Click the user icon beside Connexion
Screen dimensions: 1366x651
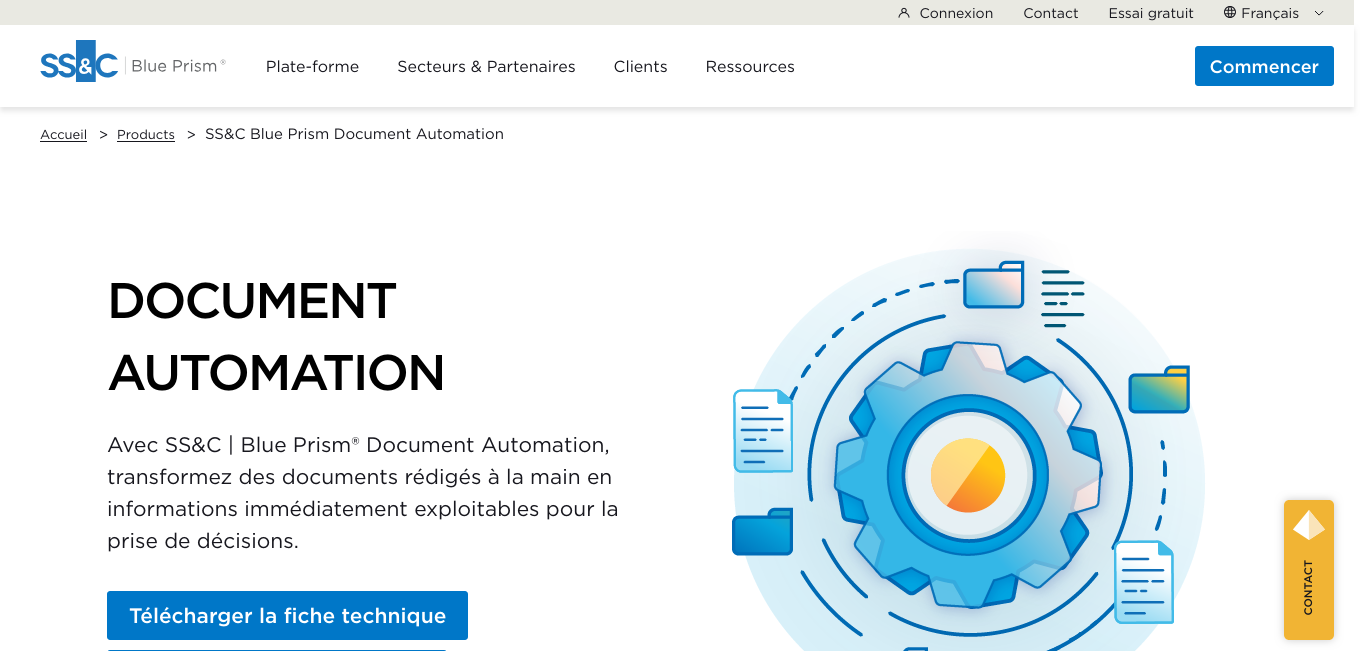pos(904,13)
